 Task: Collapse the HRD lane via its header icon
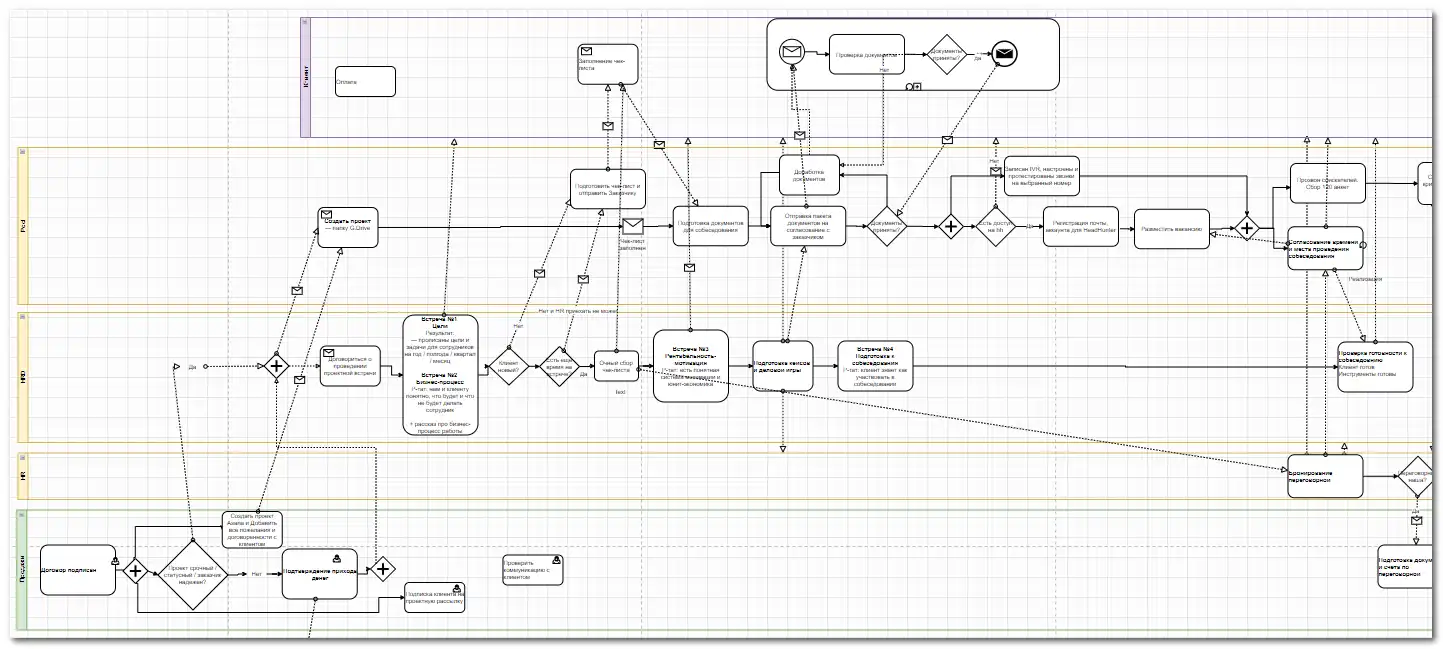click(x=24, y=317)
